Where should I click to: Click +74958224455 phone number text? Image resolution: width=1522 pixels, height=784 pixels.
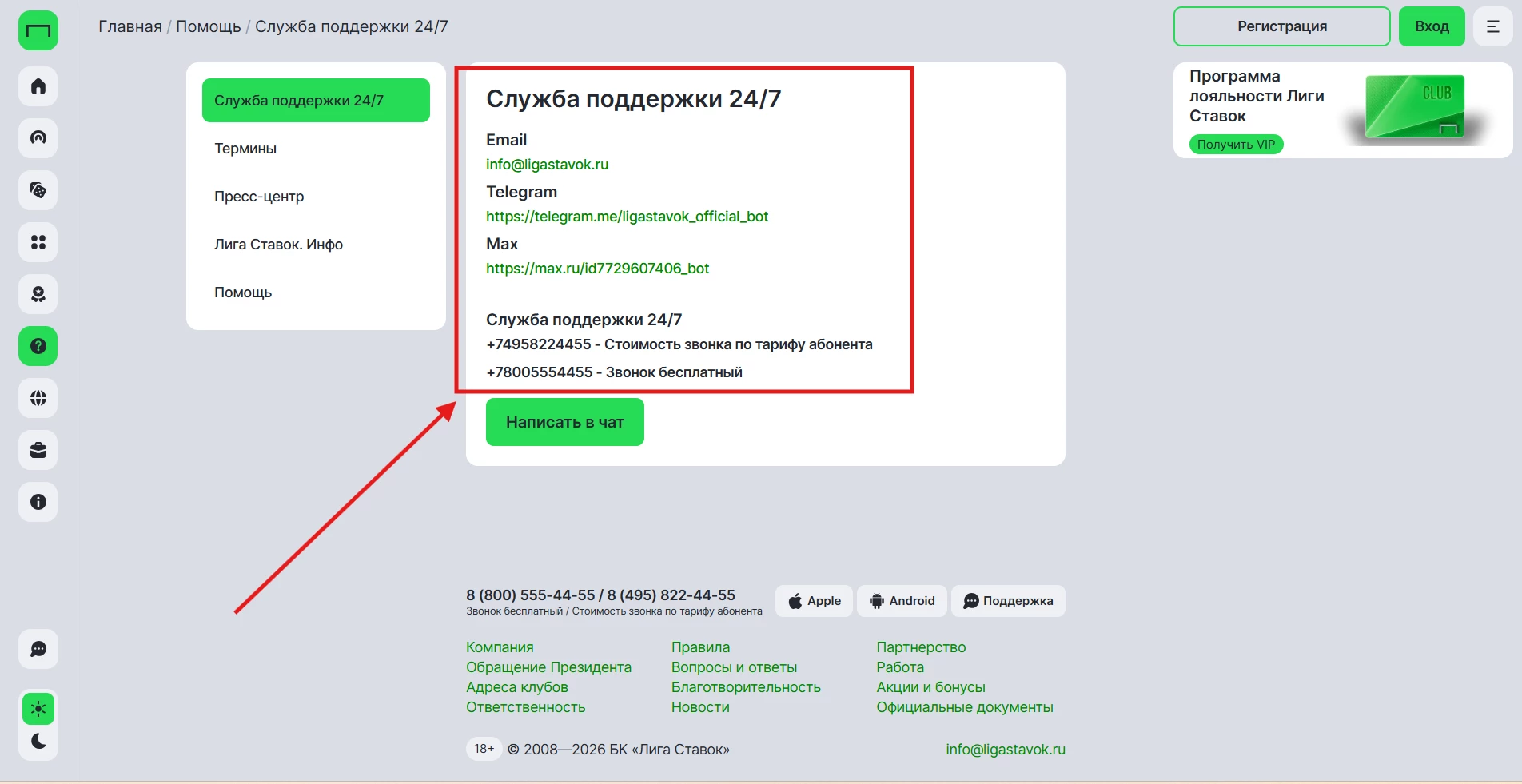point(539,344)
